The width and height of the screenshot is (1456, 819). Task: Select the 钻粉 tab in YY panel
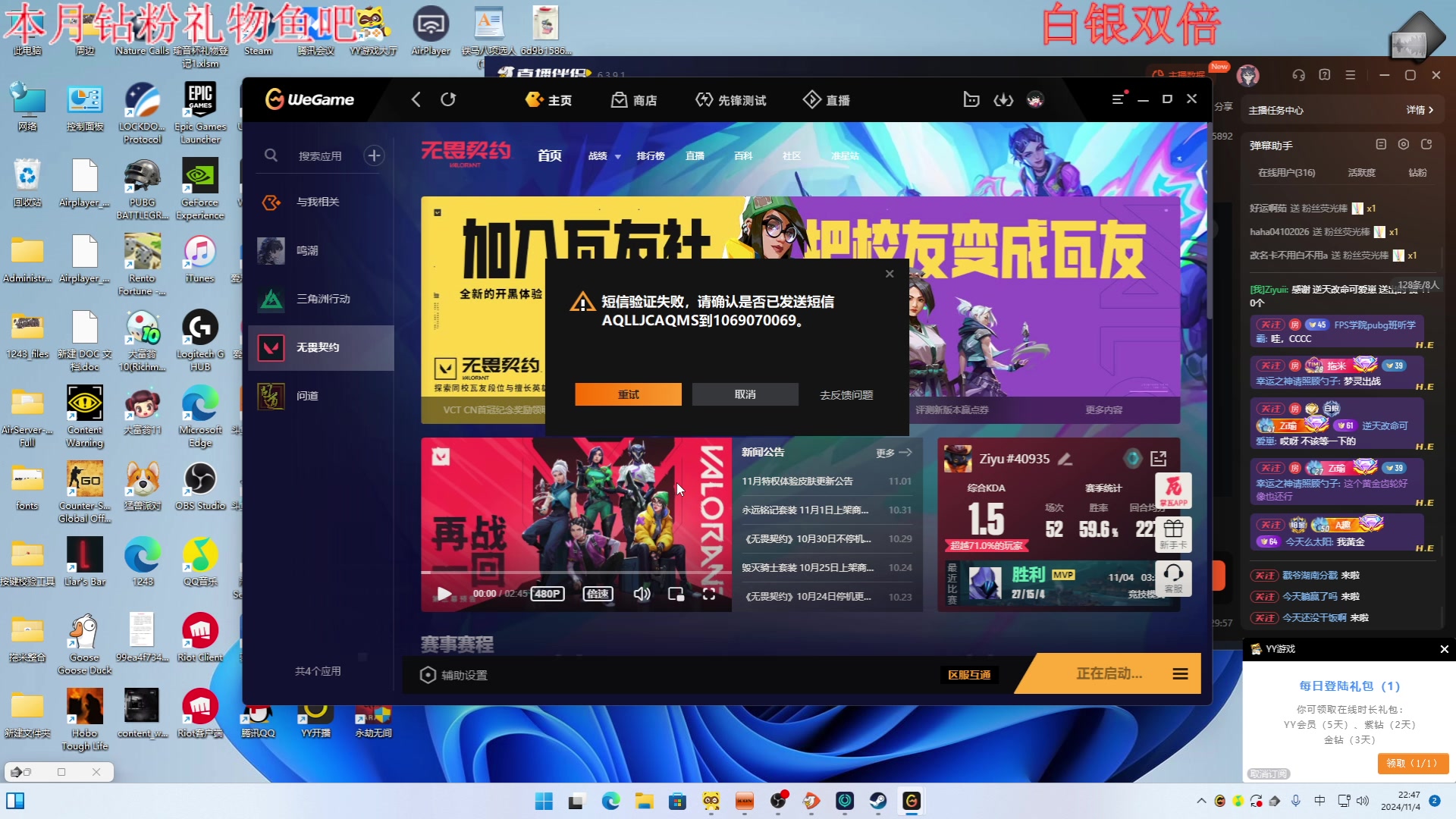click(1417, 173)
